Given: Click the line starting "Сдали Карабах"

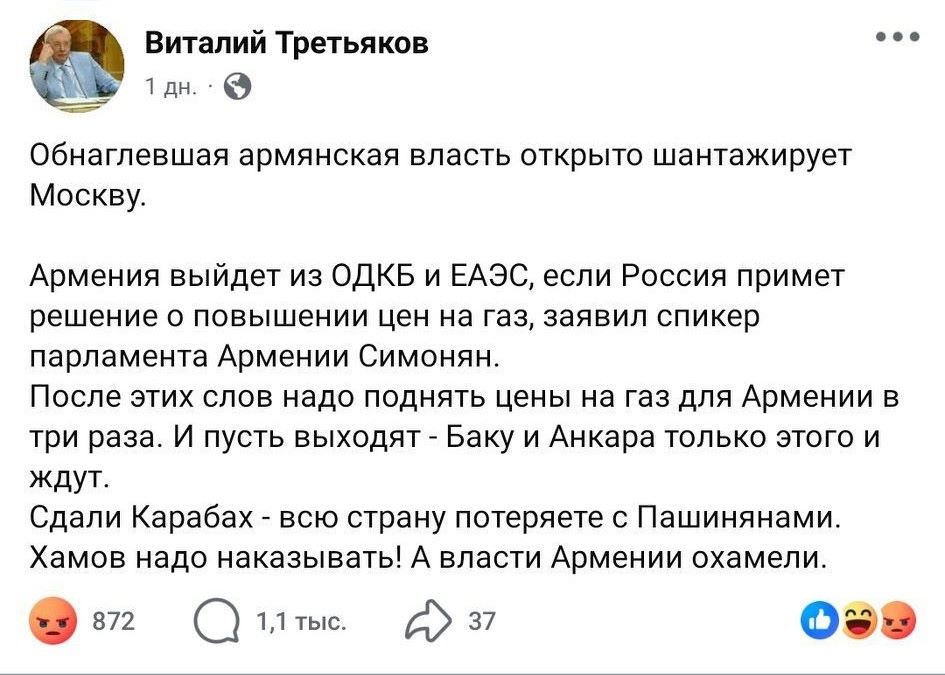Looking at the screenshot, I should (434, 518).
